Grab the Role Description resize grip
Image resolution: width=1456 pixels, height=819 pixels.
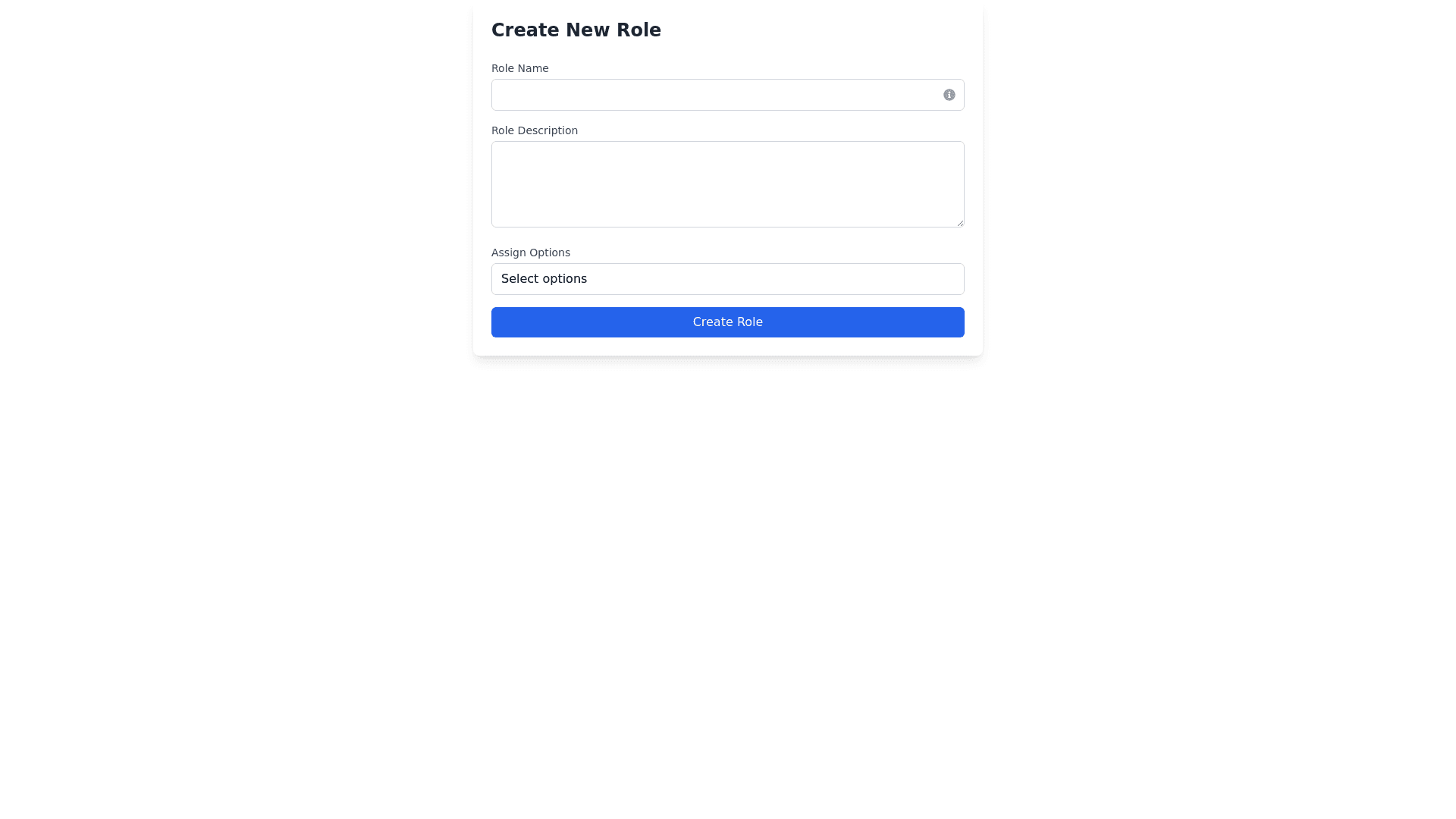tap(960, 223)
